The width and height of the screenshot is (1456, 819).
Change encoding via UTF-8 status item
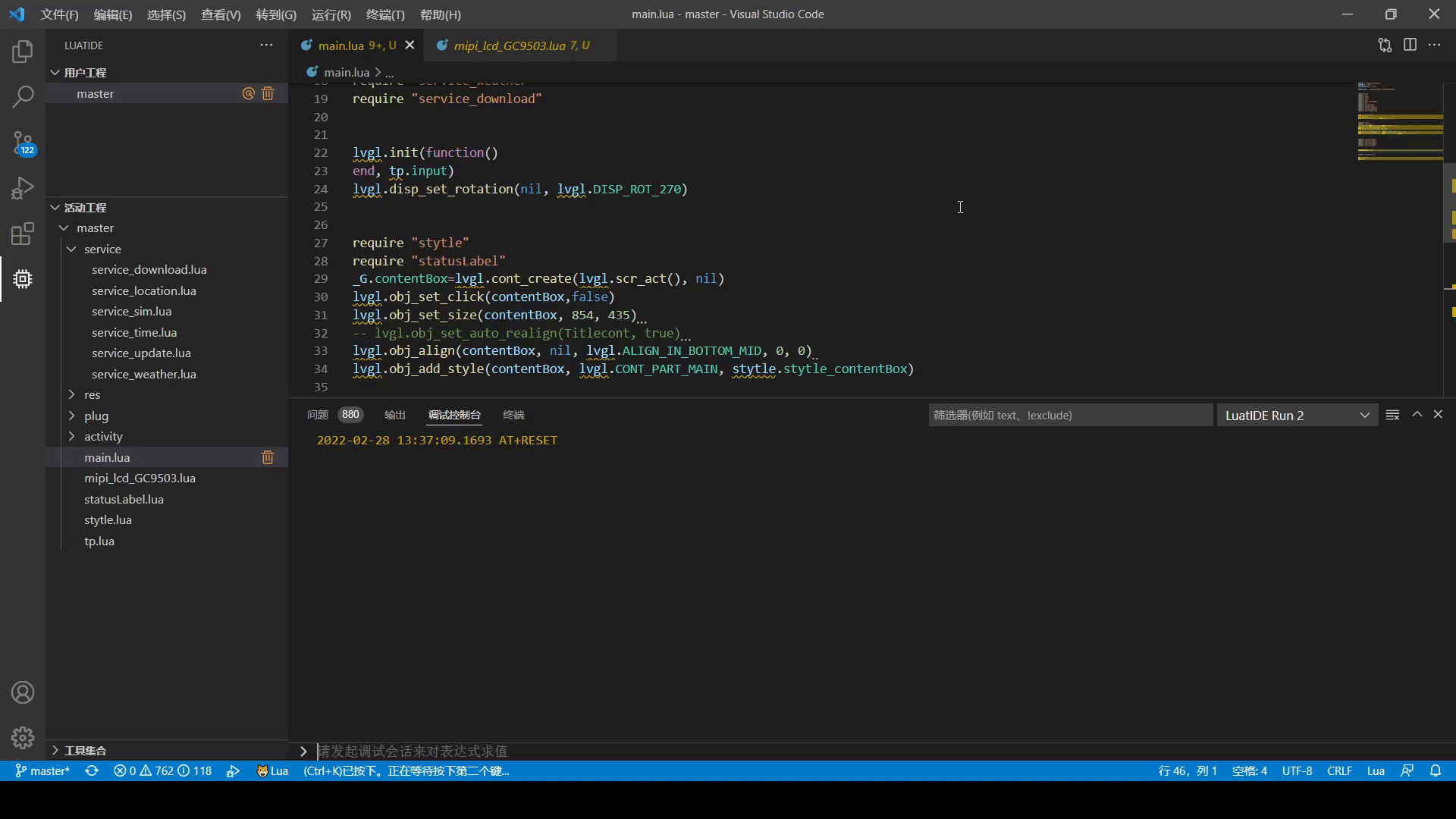(x=1297, y=770)
